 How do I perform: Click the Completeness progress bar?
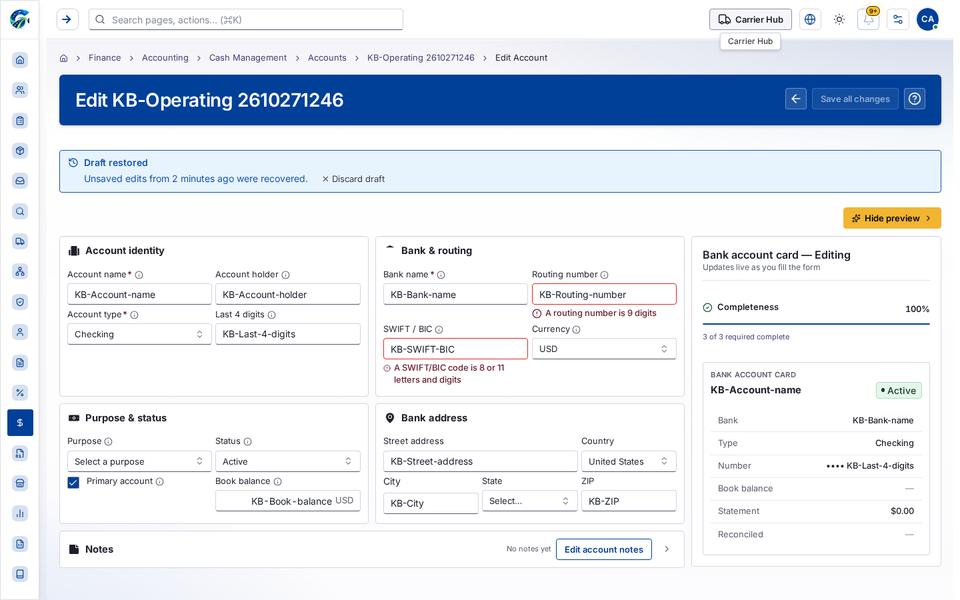coord(816,323)
